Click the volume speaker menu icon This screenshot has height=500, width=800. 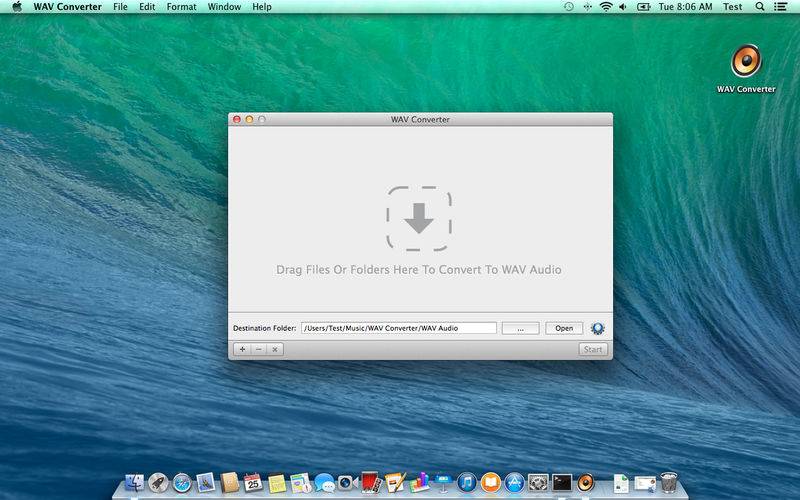coord(623,7)
